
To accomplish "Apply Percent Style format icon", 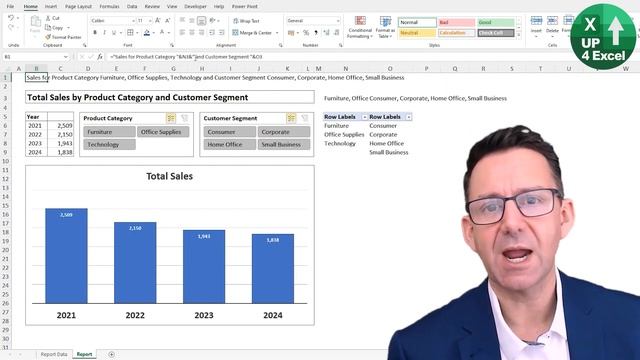I will point(306,33).
